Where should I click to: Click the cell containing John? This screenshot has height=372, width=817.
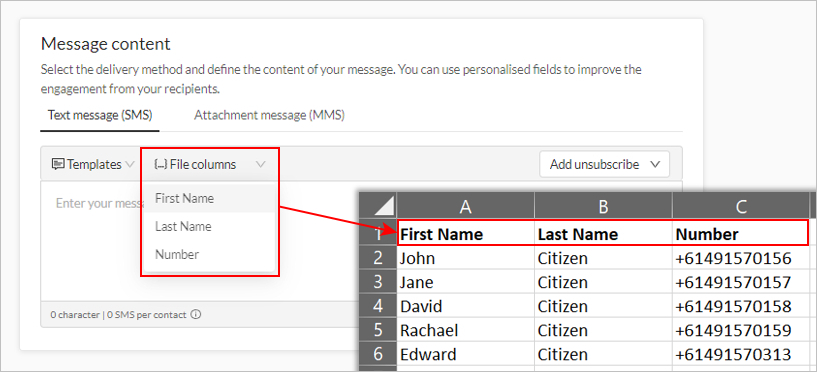click(x=466, y=258)
